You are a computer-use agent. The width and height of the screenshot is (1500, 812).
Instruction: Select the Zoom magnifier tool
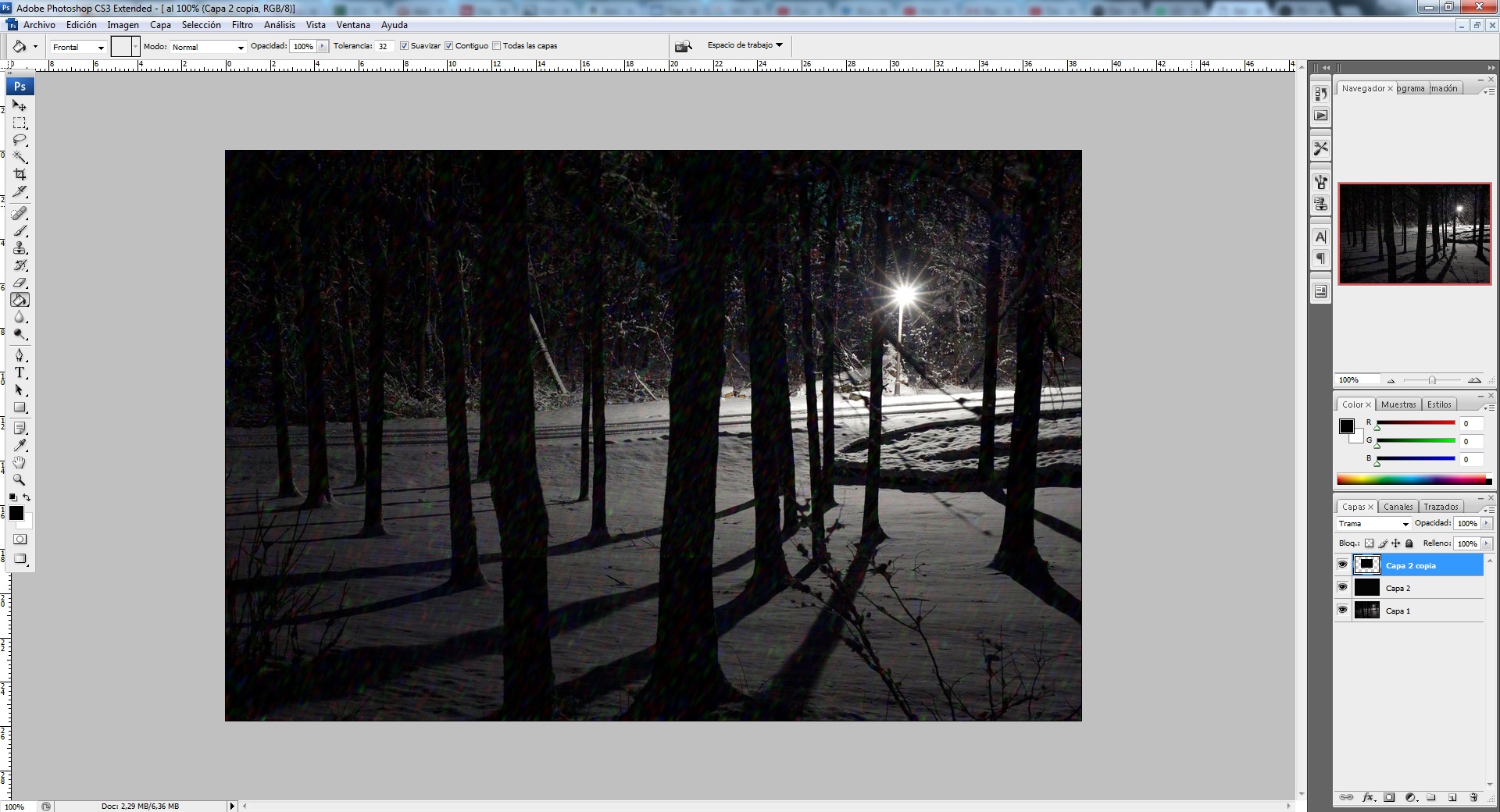(x=20, y=480)
